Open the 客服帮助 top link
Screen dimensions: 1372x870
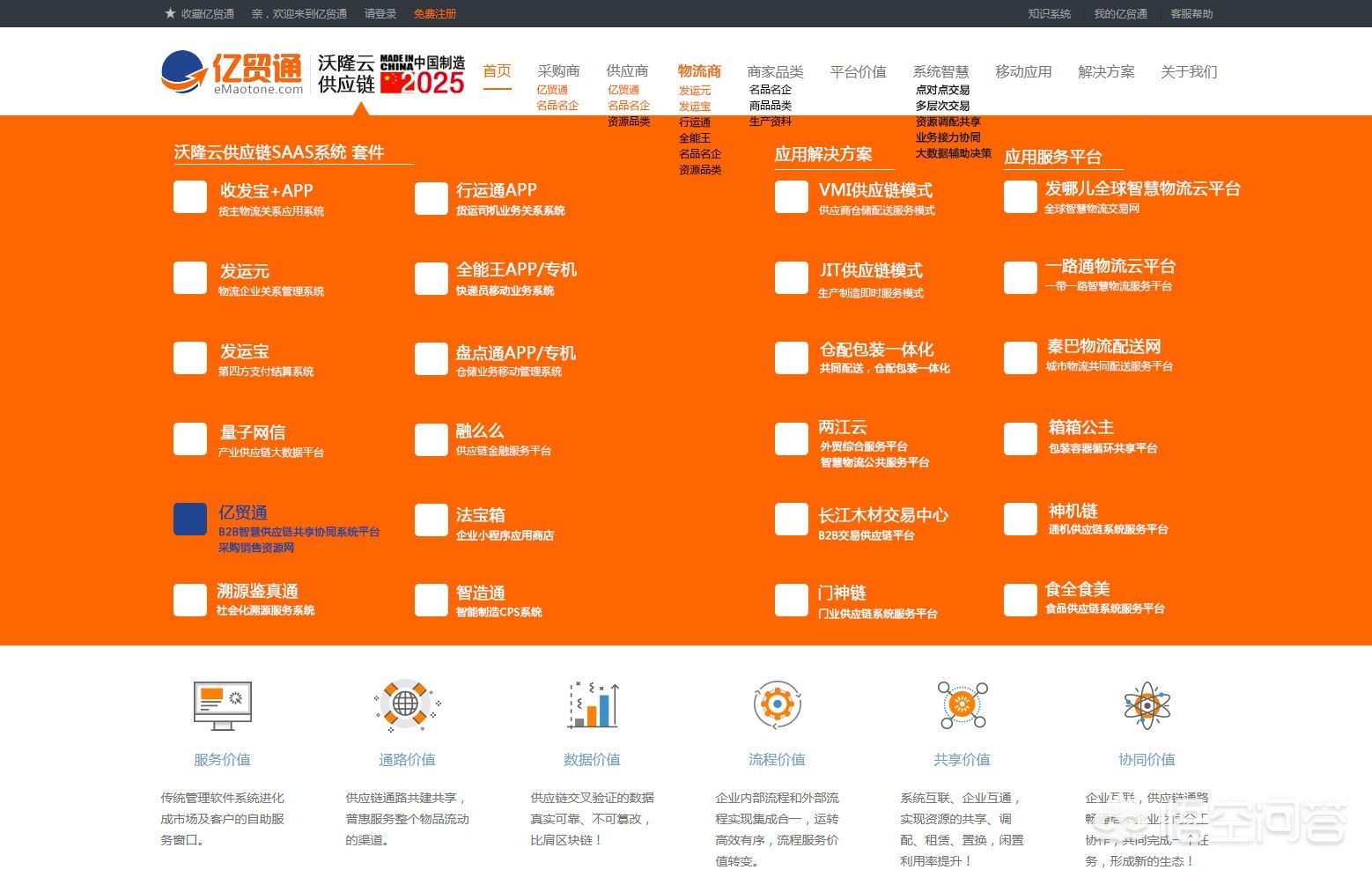pos(1191,13)
